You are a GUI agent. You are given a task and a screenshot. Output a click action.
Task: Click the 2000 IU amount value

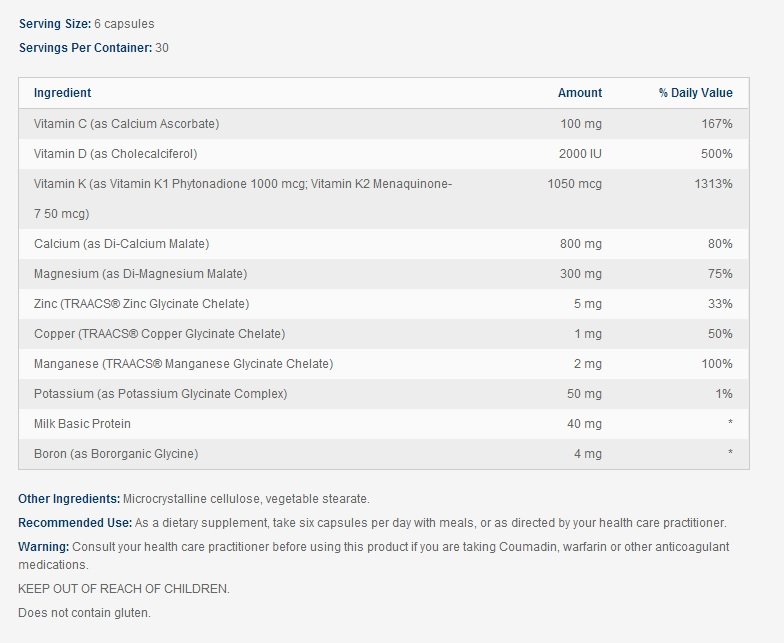tap(580, 154)
